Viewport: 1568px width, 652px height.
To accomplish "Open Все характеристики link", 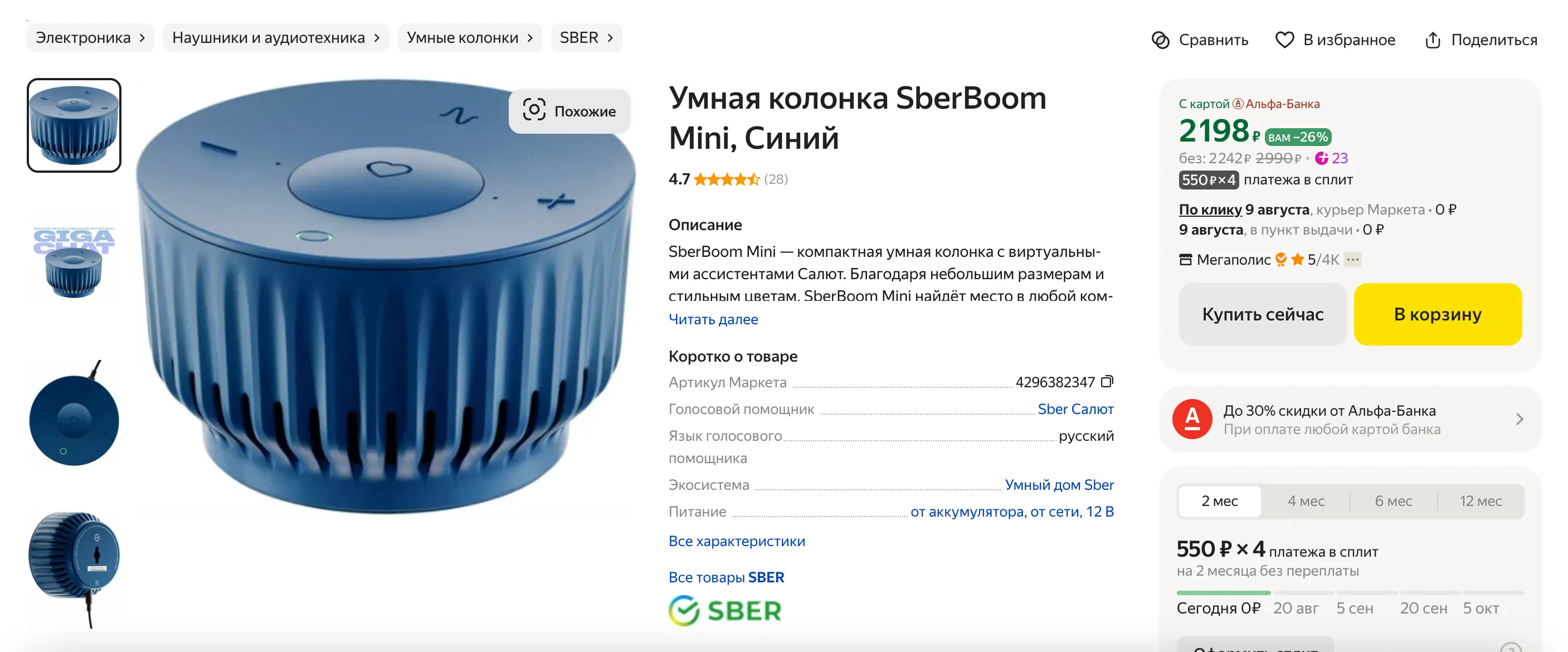I will point(737,541).
